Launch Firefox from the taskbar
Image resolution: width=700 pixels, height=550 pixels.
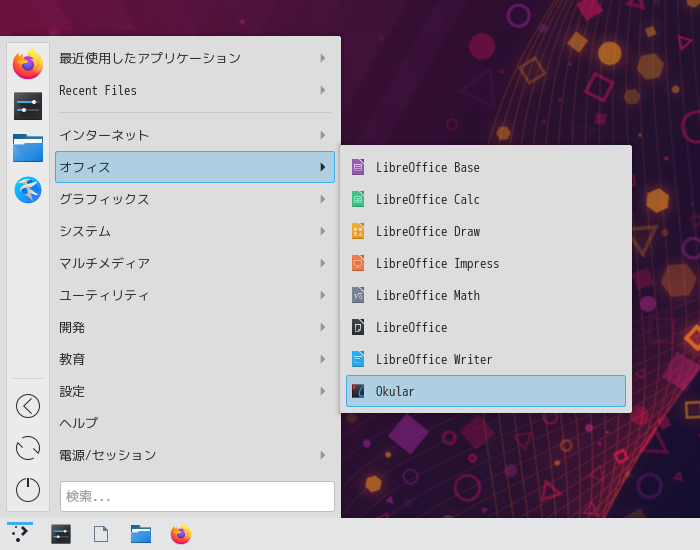click(x=181, y=534)
